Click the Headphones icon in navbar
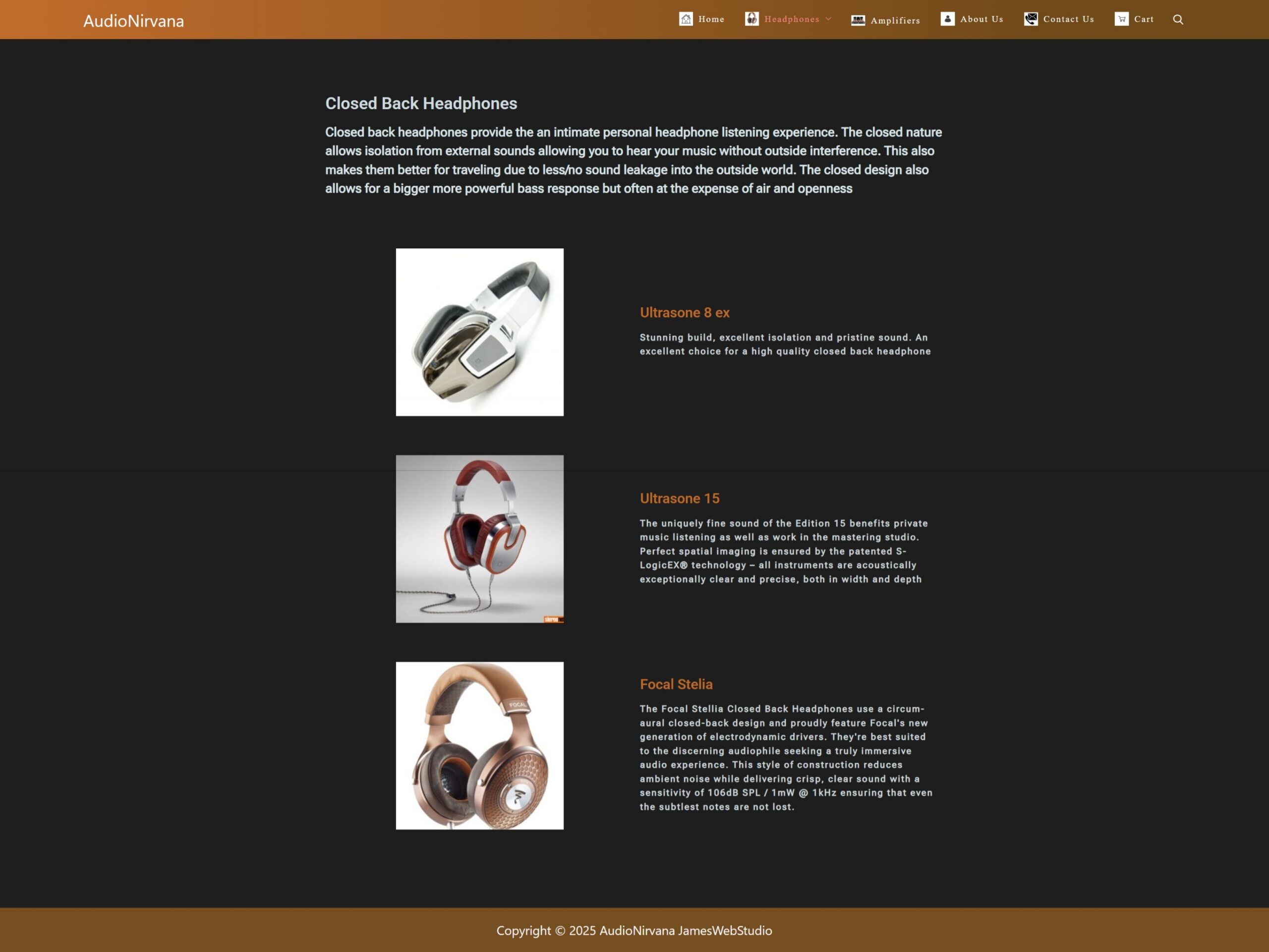This screenshot has width=1269, height=952. [751, 19]
